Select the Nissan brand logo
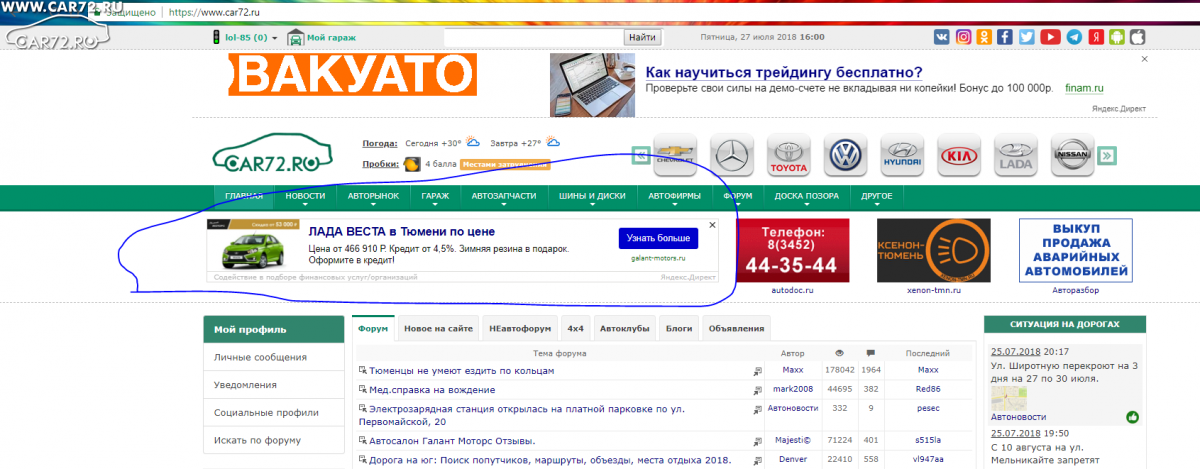This screenshot has height=469, width=1200. (1072, 155)
